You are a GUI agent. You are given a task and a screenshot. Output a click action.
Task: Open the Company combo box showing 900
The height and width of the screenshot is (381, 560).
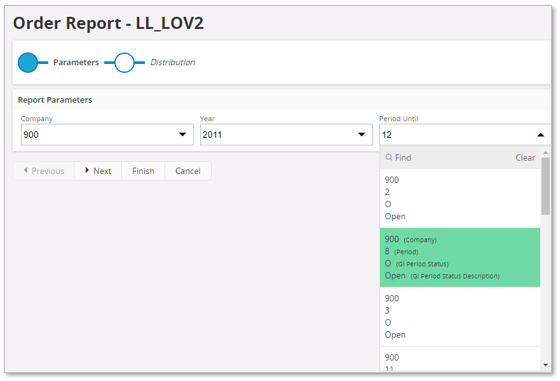[x=107, y=135]
